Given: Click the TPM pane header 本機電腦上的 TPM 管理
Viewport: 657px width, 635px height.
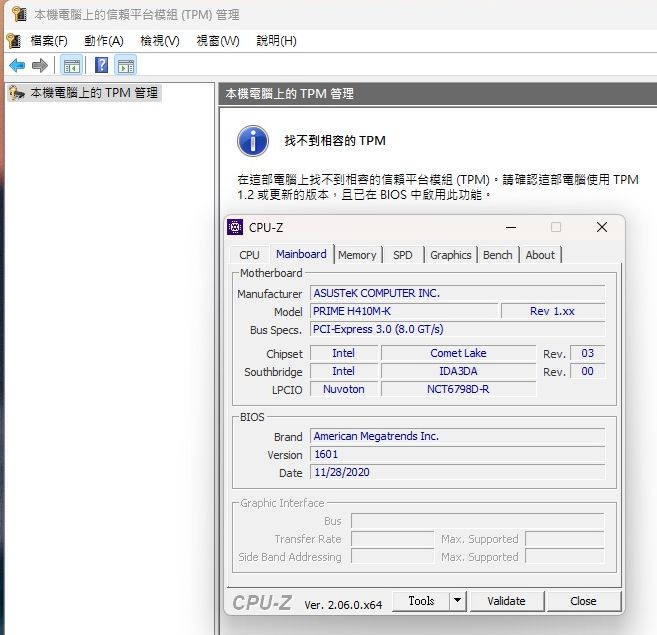Looking at the screenshot, I should (290, 93).
